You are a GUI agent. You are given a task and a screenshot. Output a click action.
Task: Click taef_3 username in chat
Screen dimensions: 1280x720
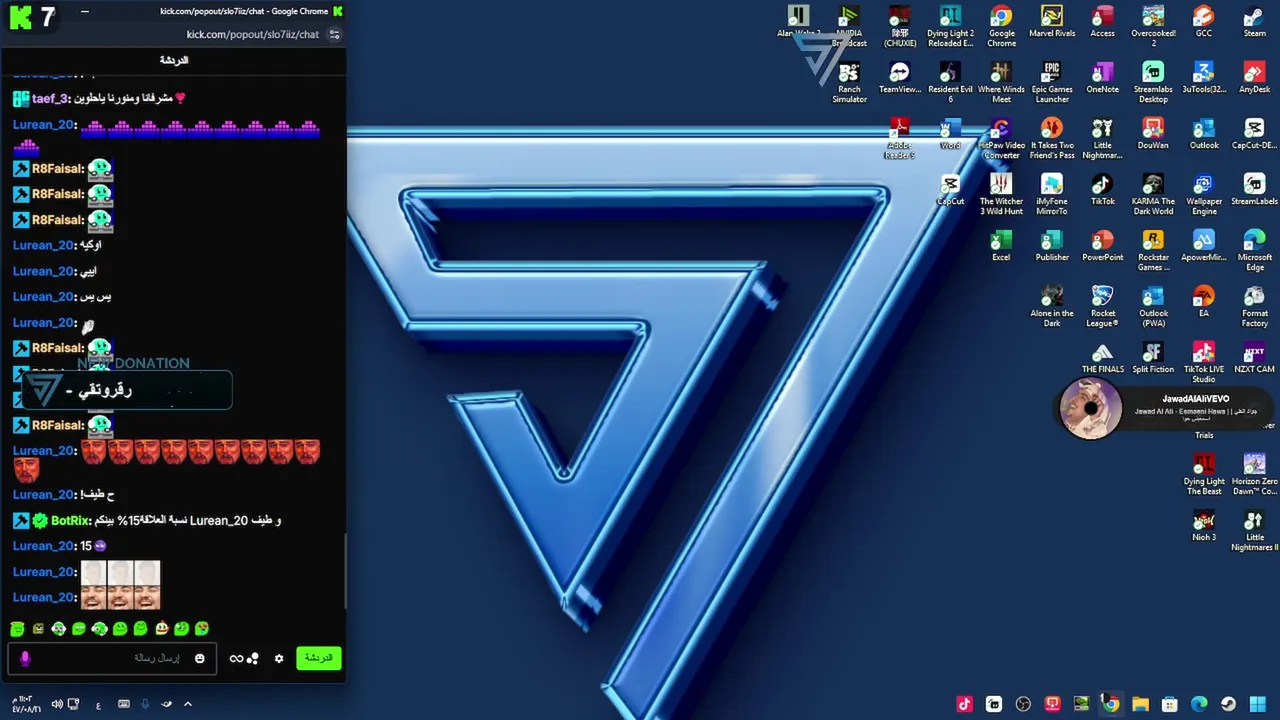pos(50,99)
